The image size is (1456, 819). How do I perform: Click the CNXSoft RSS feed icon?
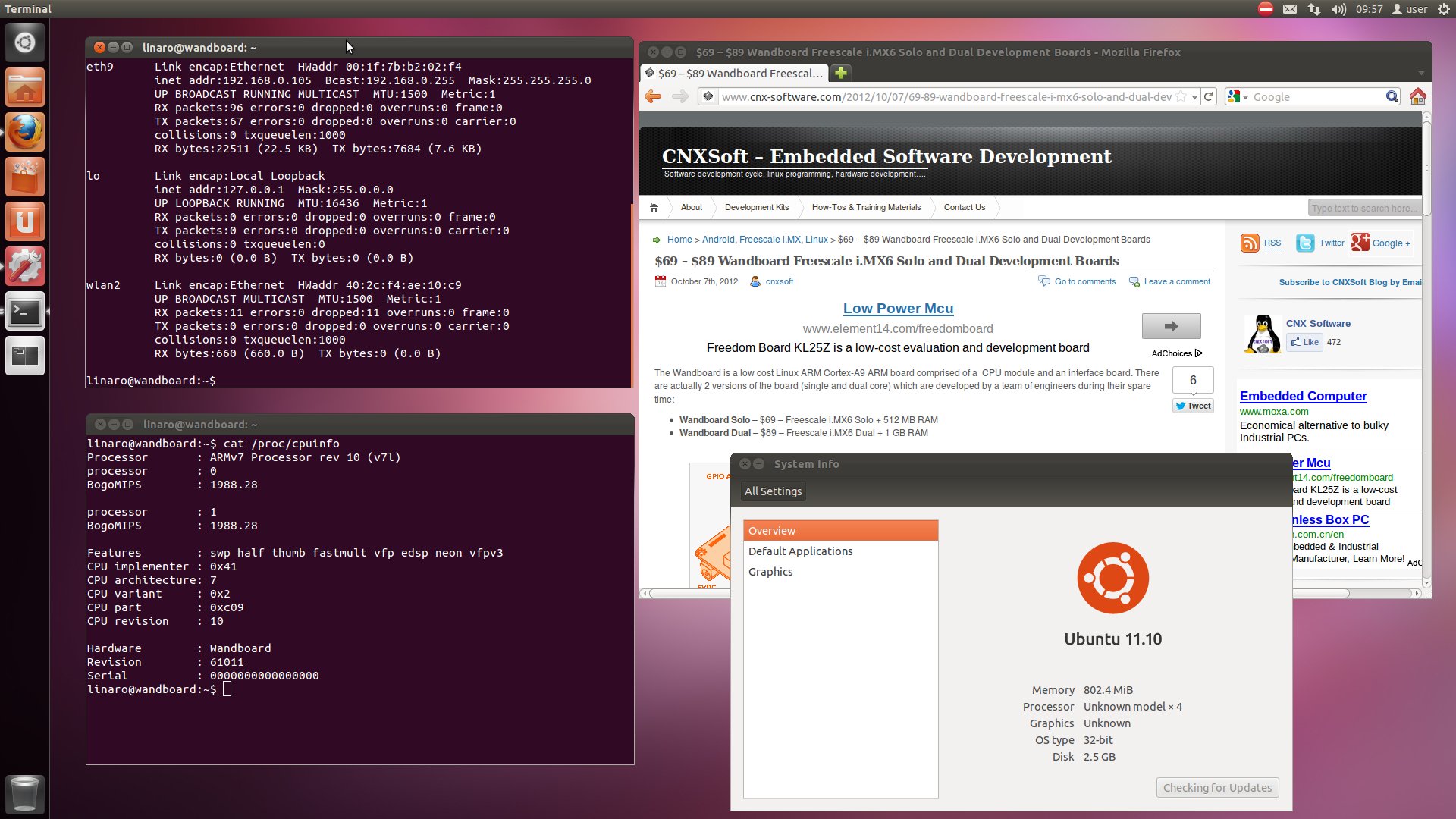[1250, 243]
